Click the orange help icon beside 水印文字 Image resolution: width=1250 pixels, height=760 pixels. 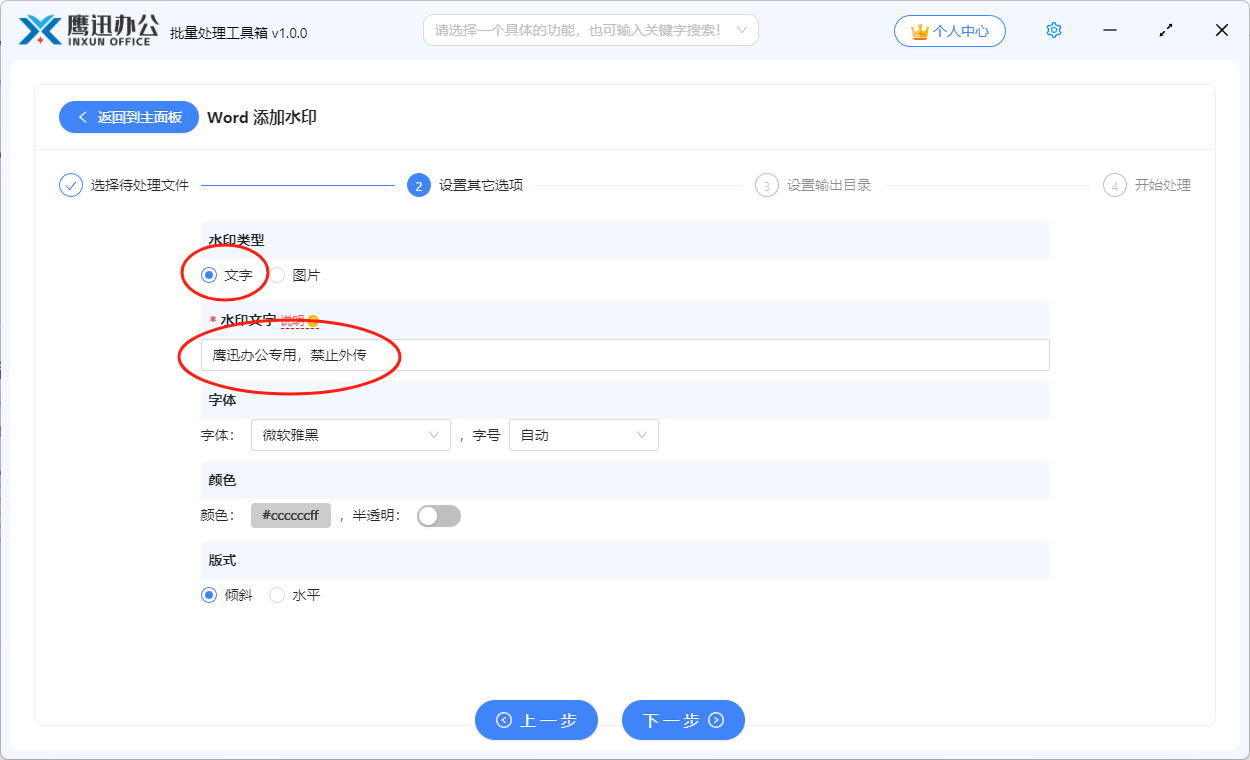[x=313, y=321]
